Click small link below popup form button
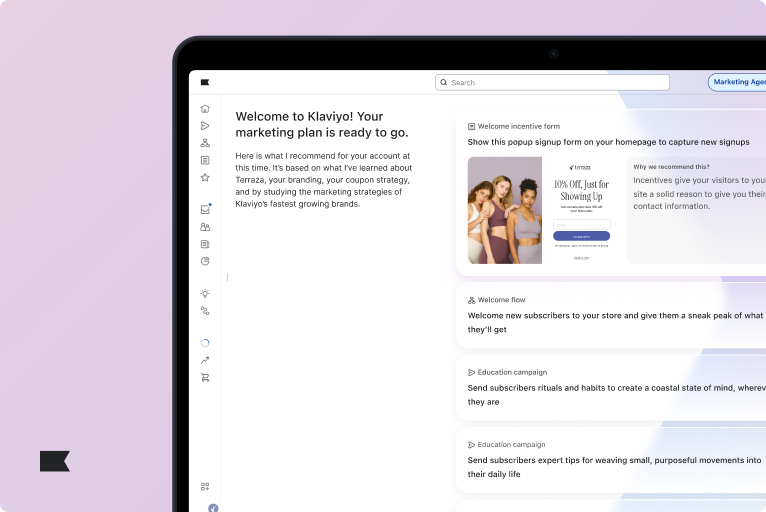Viewport: 766px width, 512px height. click(x=581, y=258)
